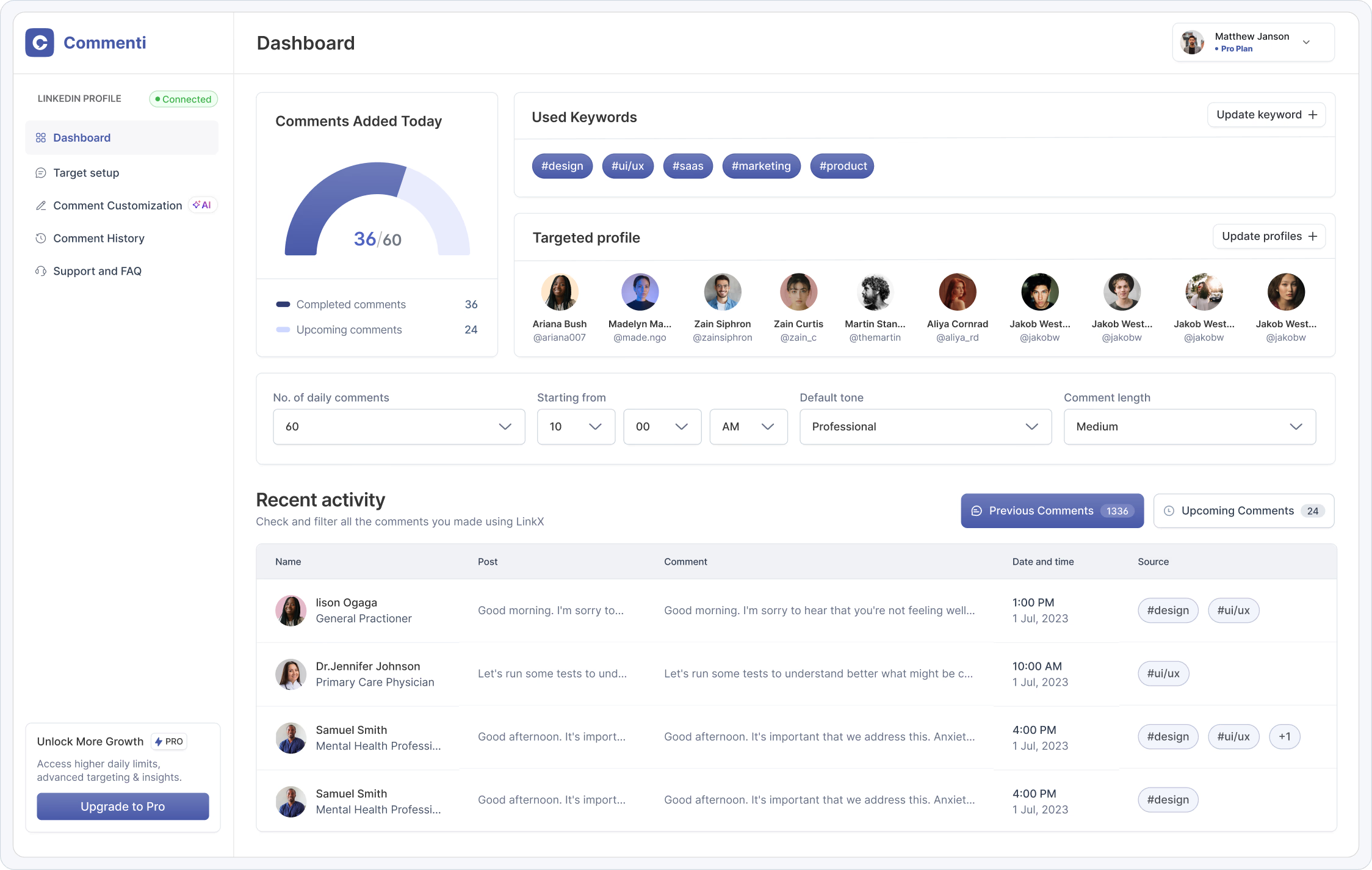This screenshot has width=1372, height=870.
Task: Click the Support and FAQ headset icon
Action: pyautogui.click(x=41, y=271)
